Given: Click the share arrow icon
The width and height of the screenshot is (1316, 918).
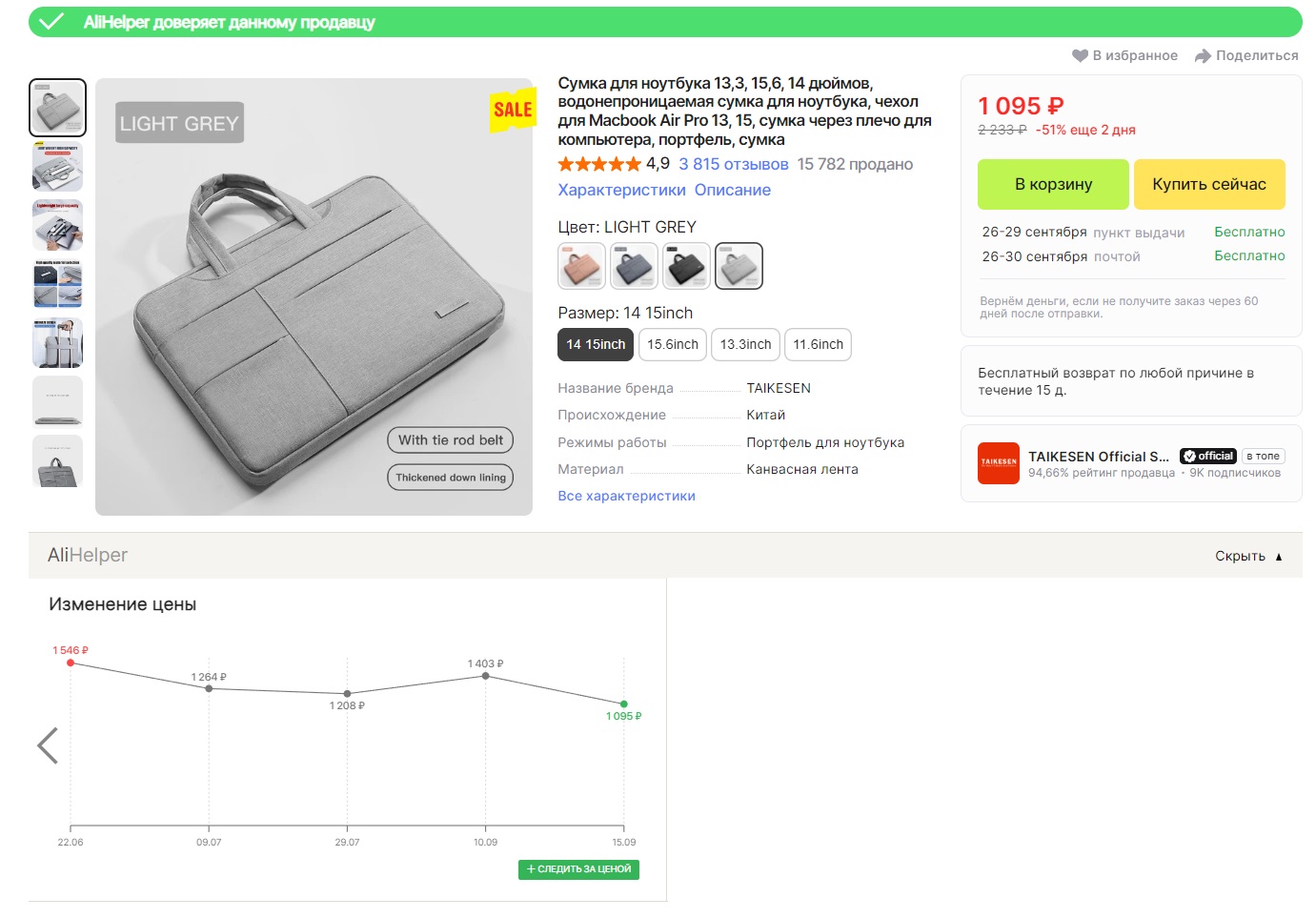Looking at the screenshot, I should coord(1203,55).
